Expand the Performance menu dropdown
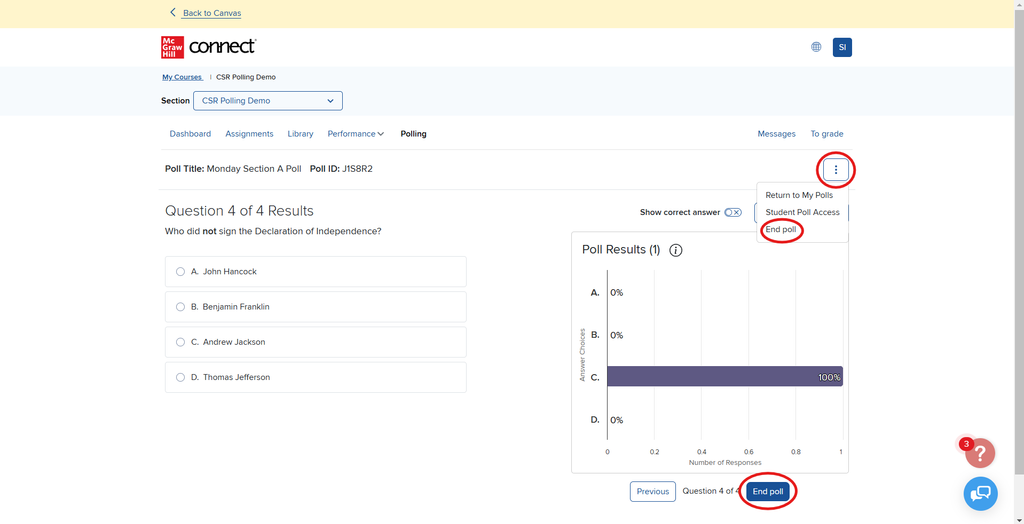The image size is (1024, 524). [355, 134]
